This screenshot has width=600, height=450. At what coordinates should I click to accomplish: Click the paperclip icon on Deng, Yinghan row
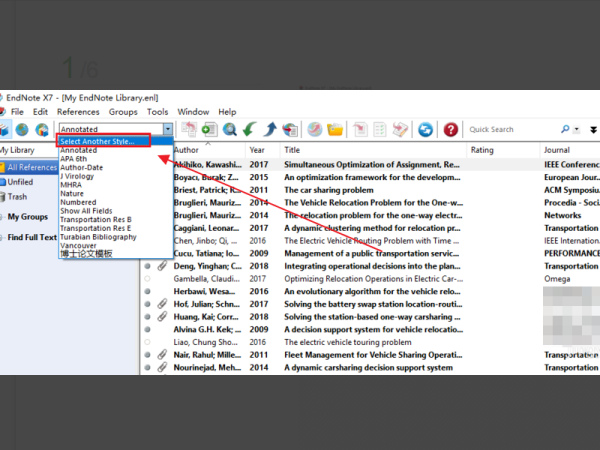click(x=162, y=267)
